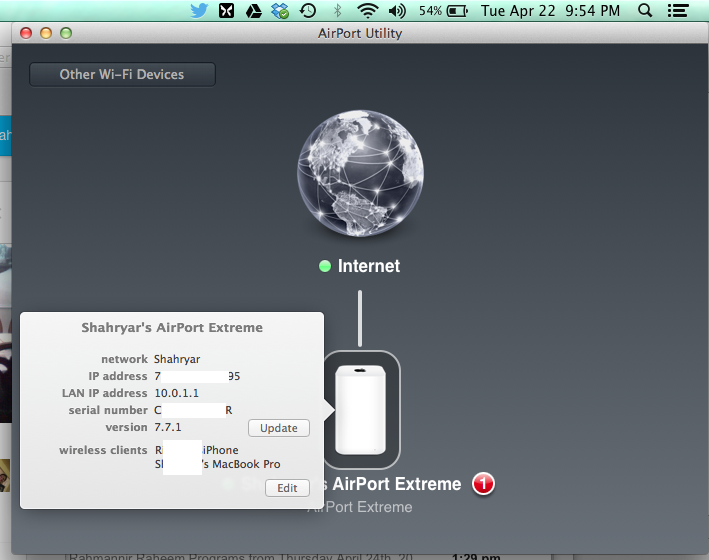Select the network name Shahryar
This screenshot has width=709, height=560.
click(177, 359)
